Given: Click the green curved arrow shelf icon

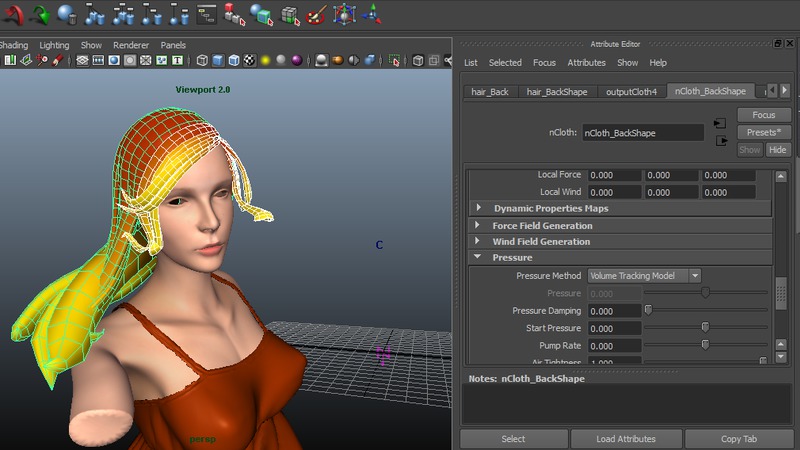Looking at the screenshot, I should [40, 14].
